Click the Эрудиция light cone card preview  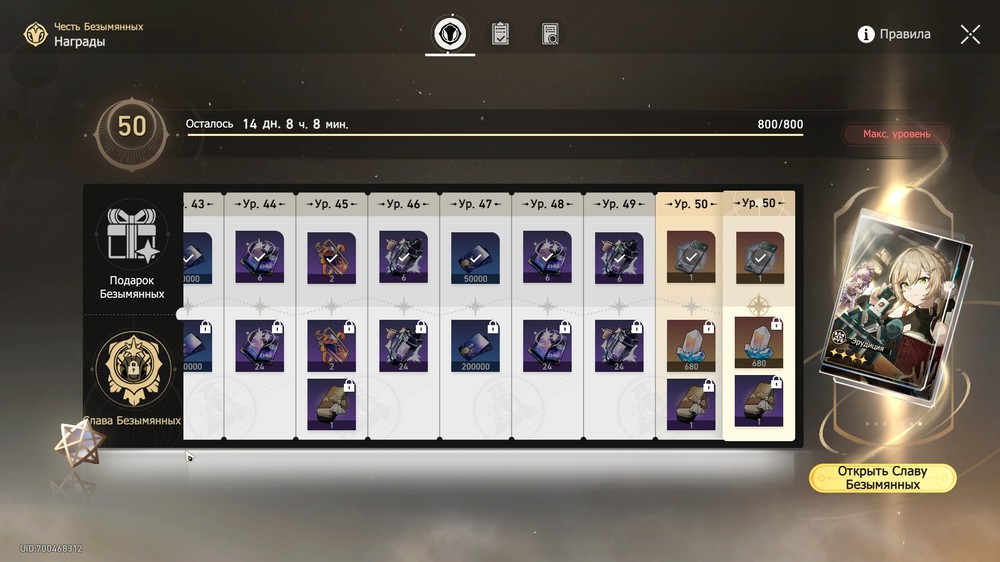click(896, 306)
